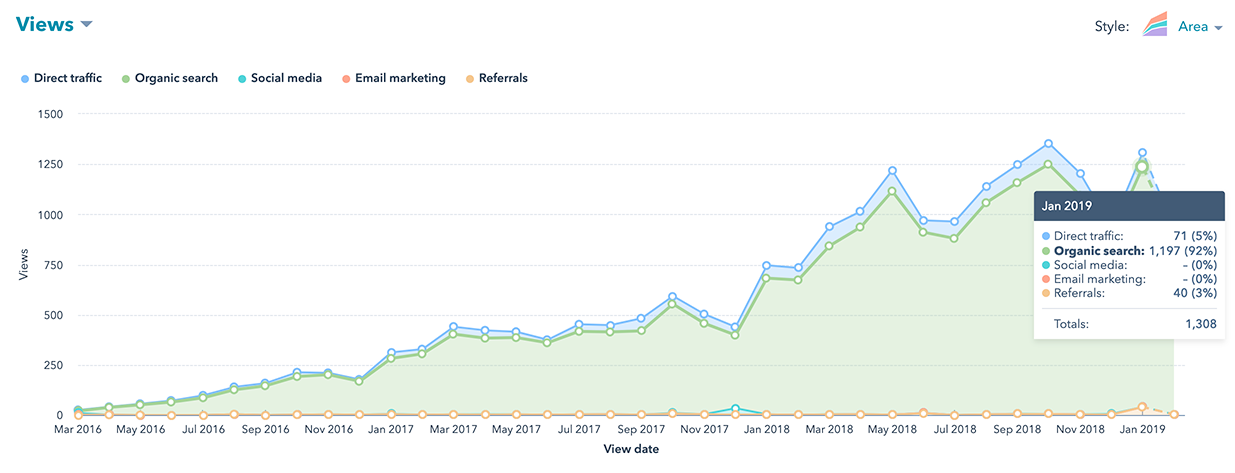Toggle the Social media legend series
This screenshot has width=1235, height=473.
[279, 78]
